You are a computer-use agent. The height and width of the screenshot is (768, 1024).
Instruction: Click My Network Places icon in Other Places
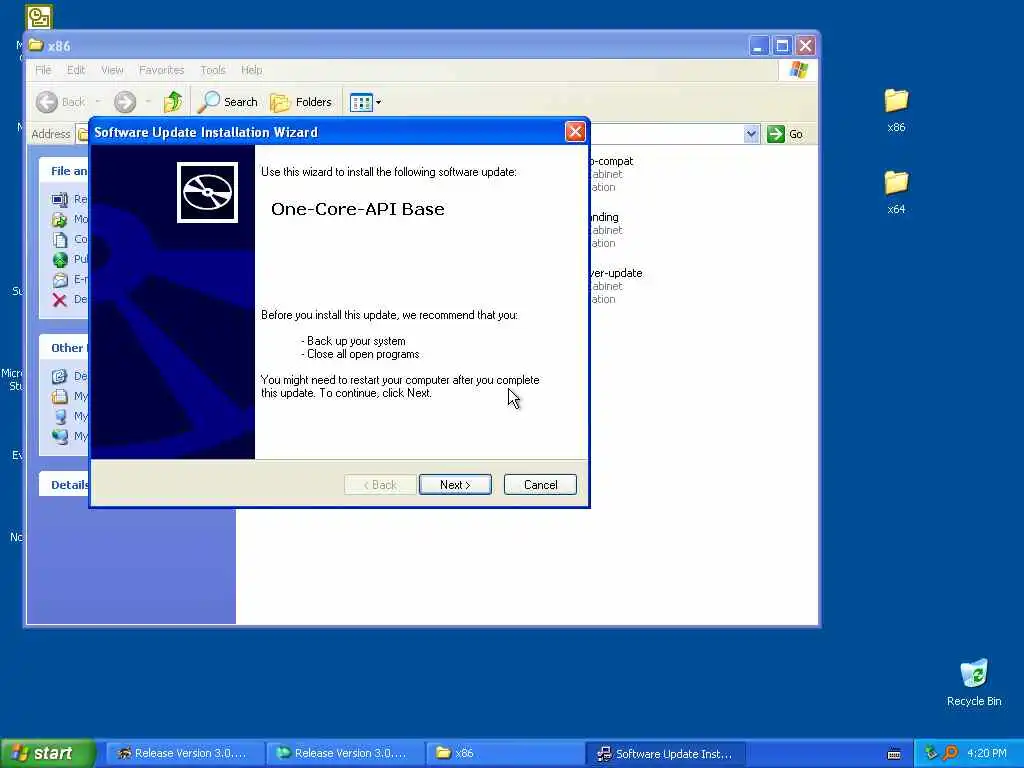[x=59, y=436]
